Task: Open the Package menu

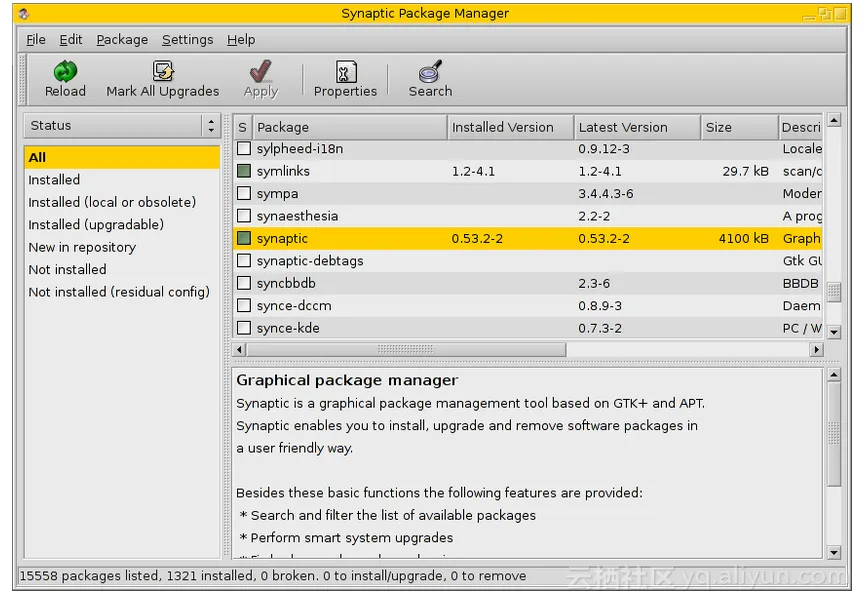Action: (122, 40)
